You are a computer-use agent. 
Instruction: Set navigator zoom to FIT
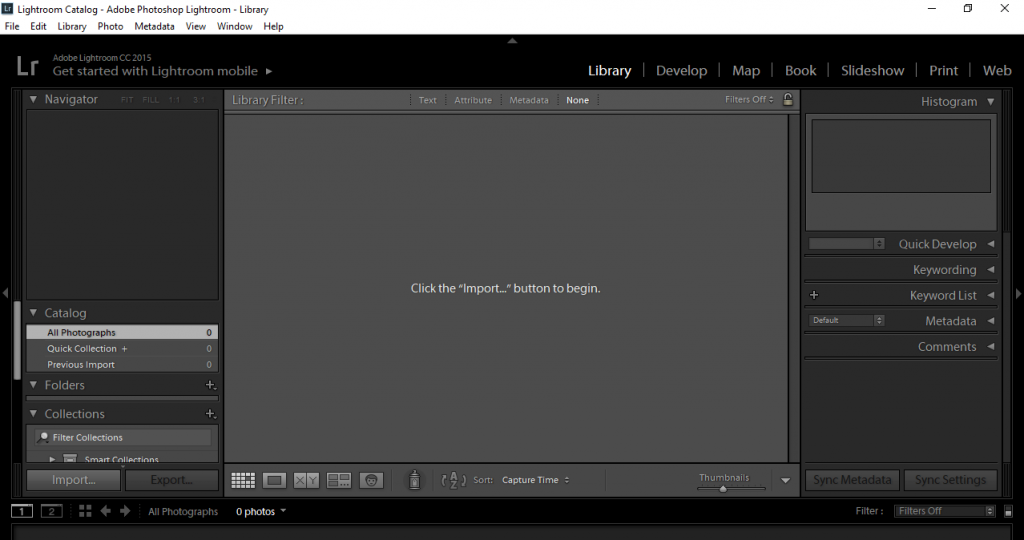click(127, 100)
